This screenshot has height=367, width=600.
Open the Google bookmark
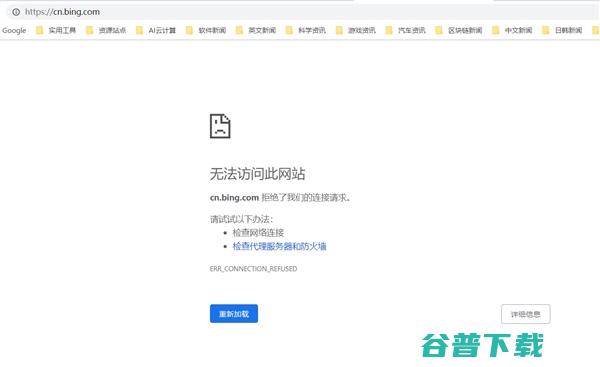point(14,30)
